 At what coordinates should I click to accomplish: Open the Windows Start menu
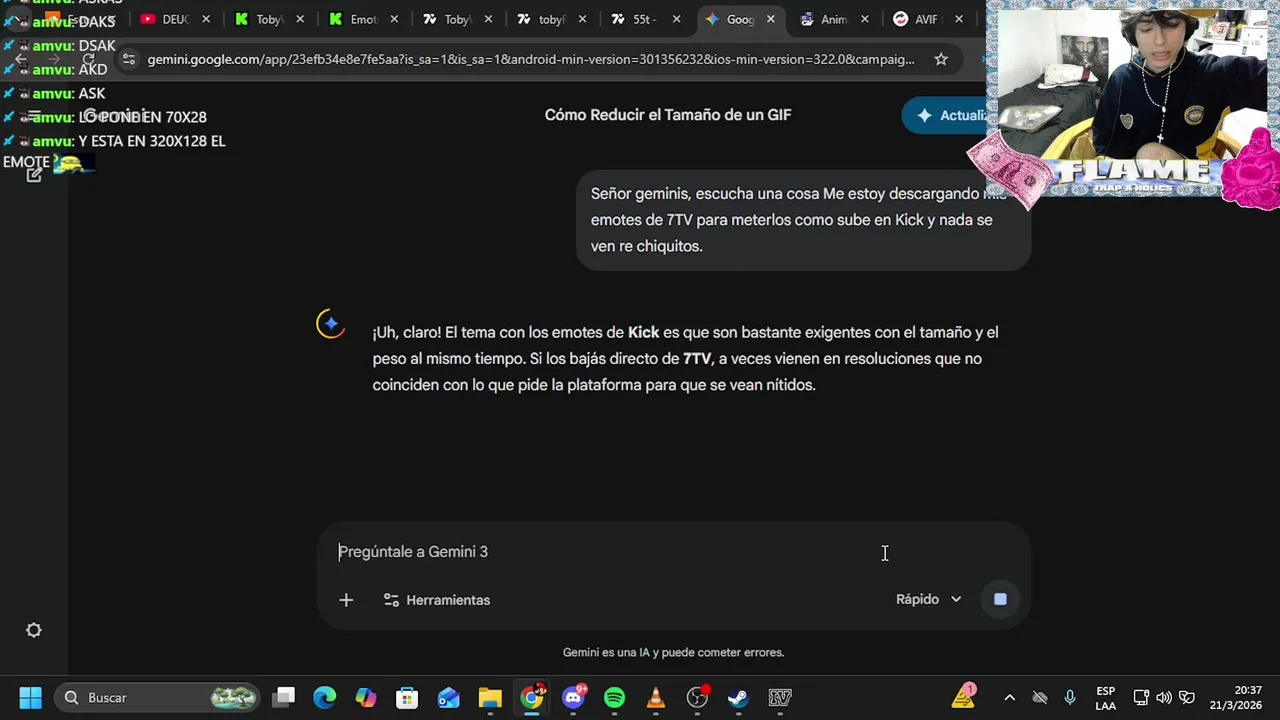30,697
